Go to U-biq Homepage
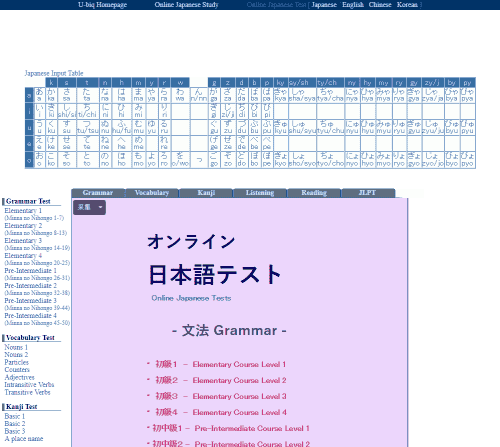Viewport: 500px width, 447px height. (102, 5)
